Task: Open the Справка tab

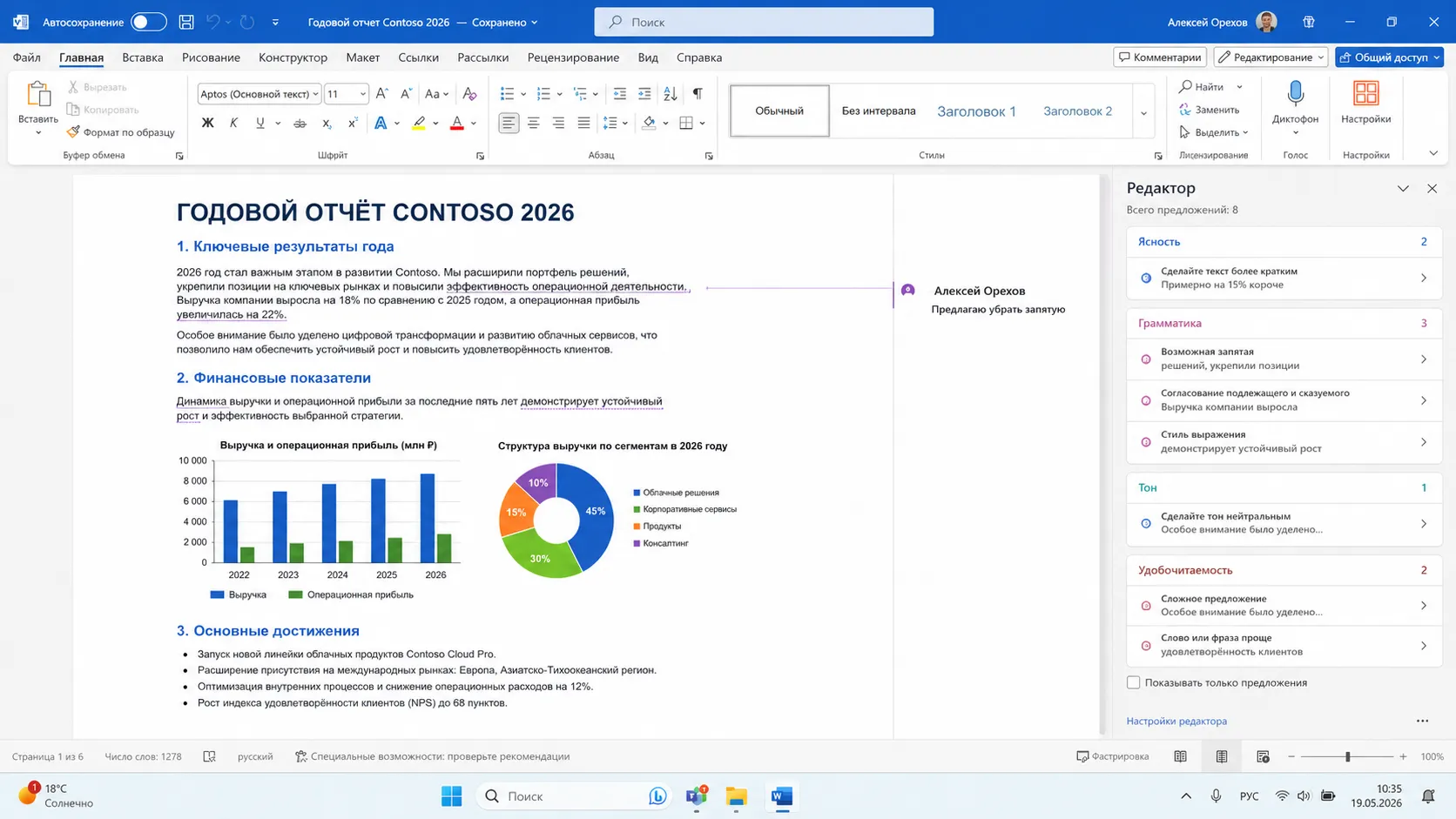Action: click(699, 57)
